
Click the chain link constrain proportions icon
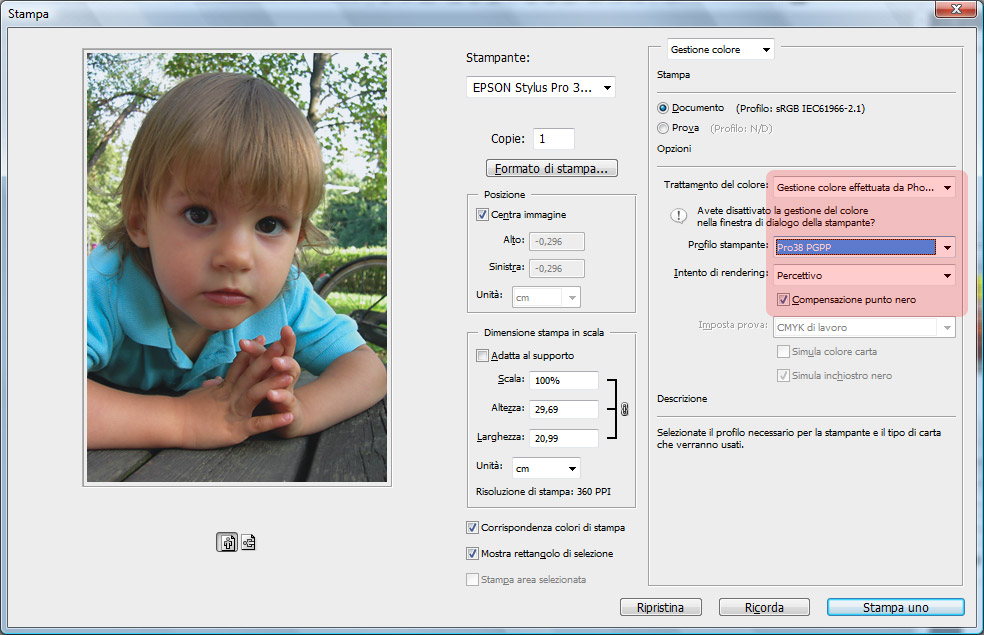tap(624, 409)
